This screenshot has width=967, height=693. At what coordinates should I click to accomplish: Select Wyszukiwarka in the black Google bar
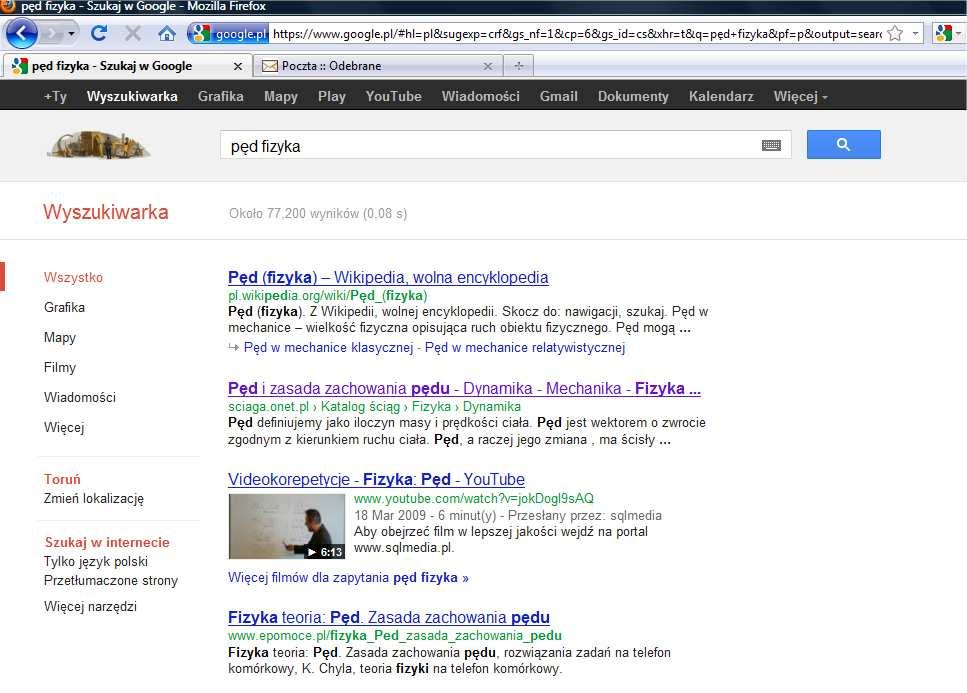click(132, 96)
